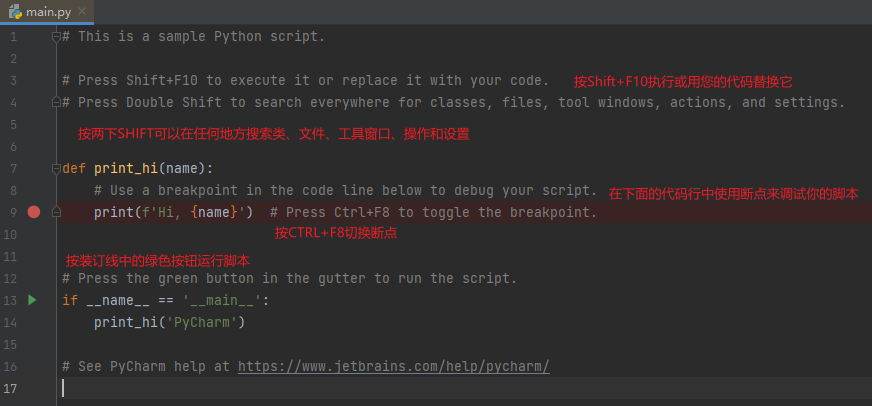This screenshot has height=406, width=872.
Task: Click the fold end marker on line 9
Action: 56,212
